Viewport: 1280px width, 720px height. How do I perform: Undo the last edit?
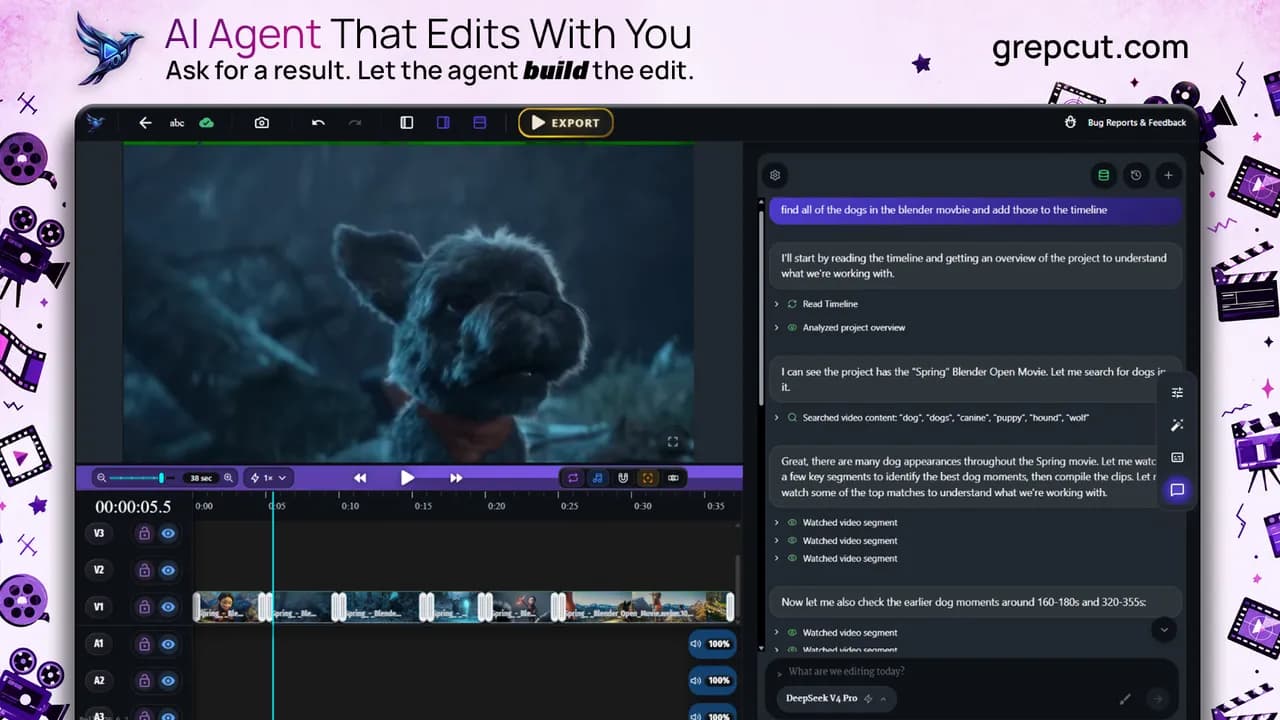point(318,123)
